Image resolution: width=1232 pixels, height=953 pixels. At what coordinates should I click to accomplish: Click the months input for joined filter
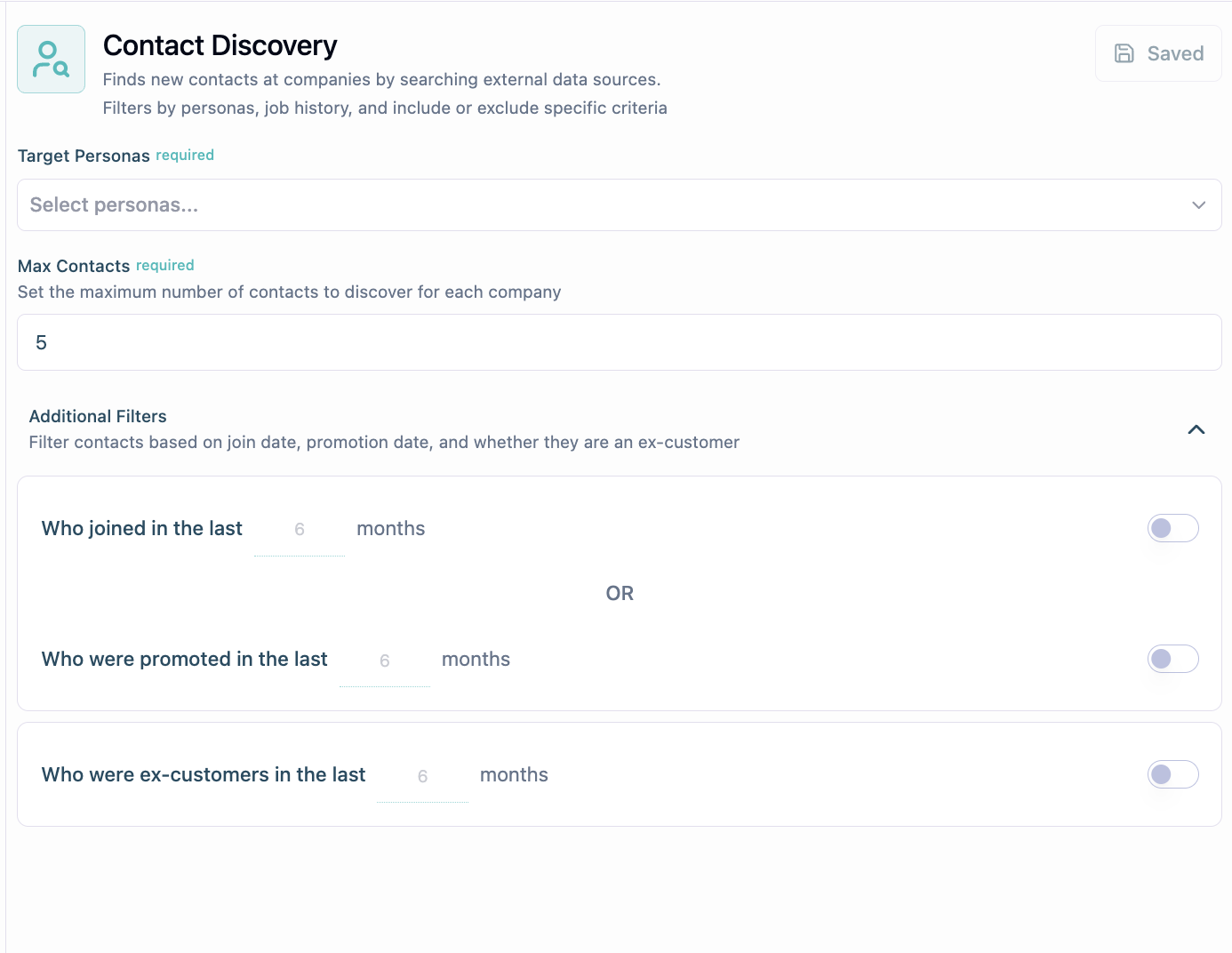(300, 530)
